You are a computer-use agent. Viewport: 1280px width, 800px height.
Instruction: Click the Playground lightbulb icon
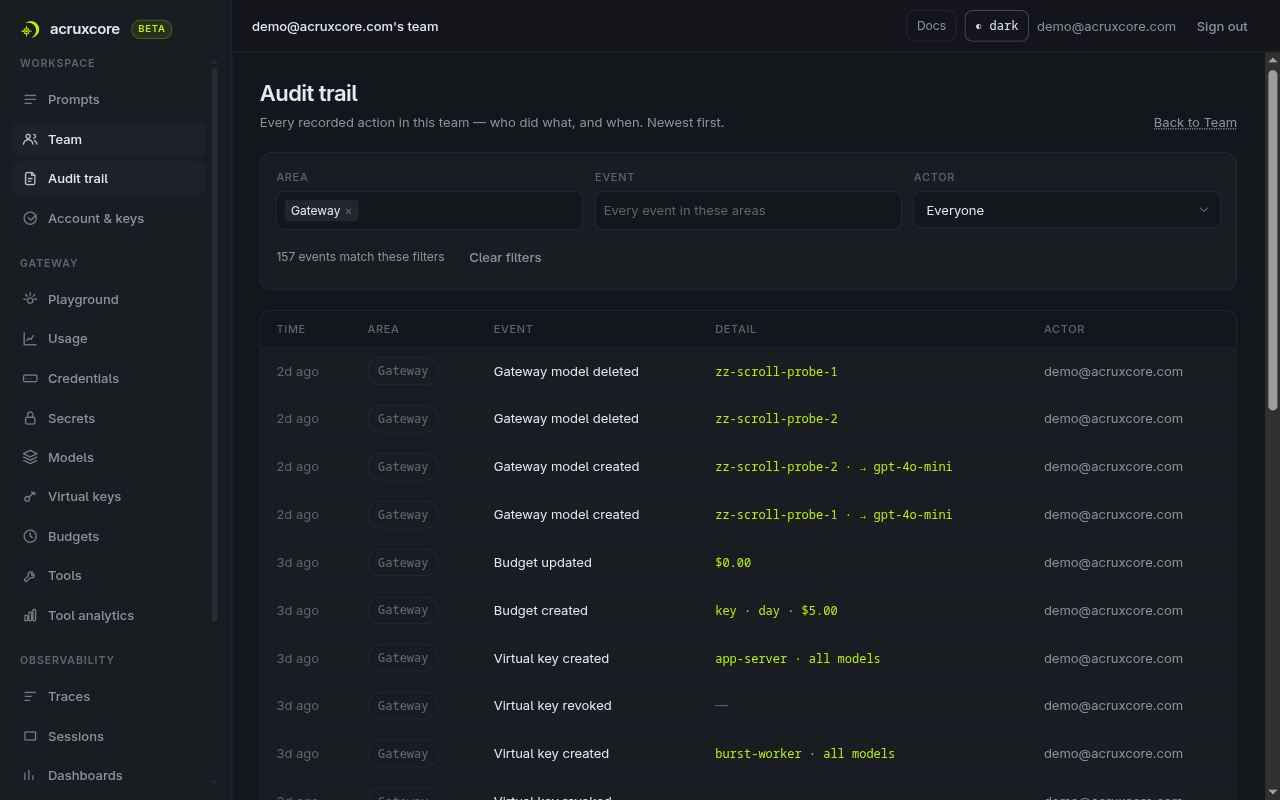pos(30,300)
